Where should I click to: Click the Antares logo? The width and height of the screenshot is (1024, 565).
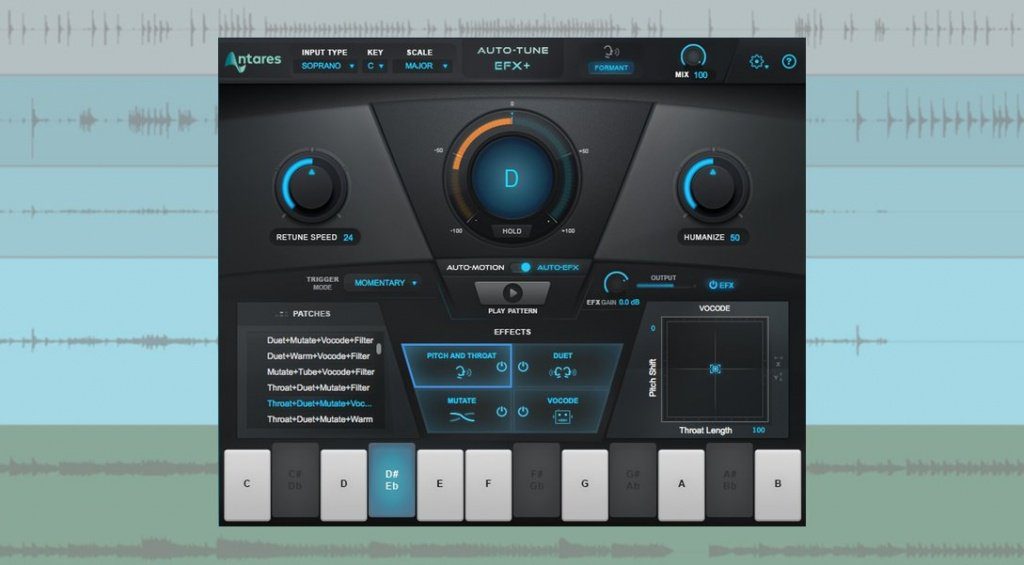coord(254,61)
